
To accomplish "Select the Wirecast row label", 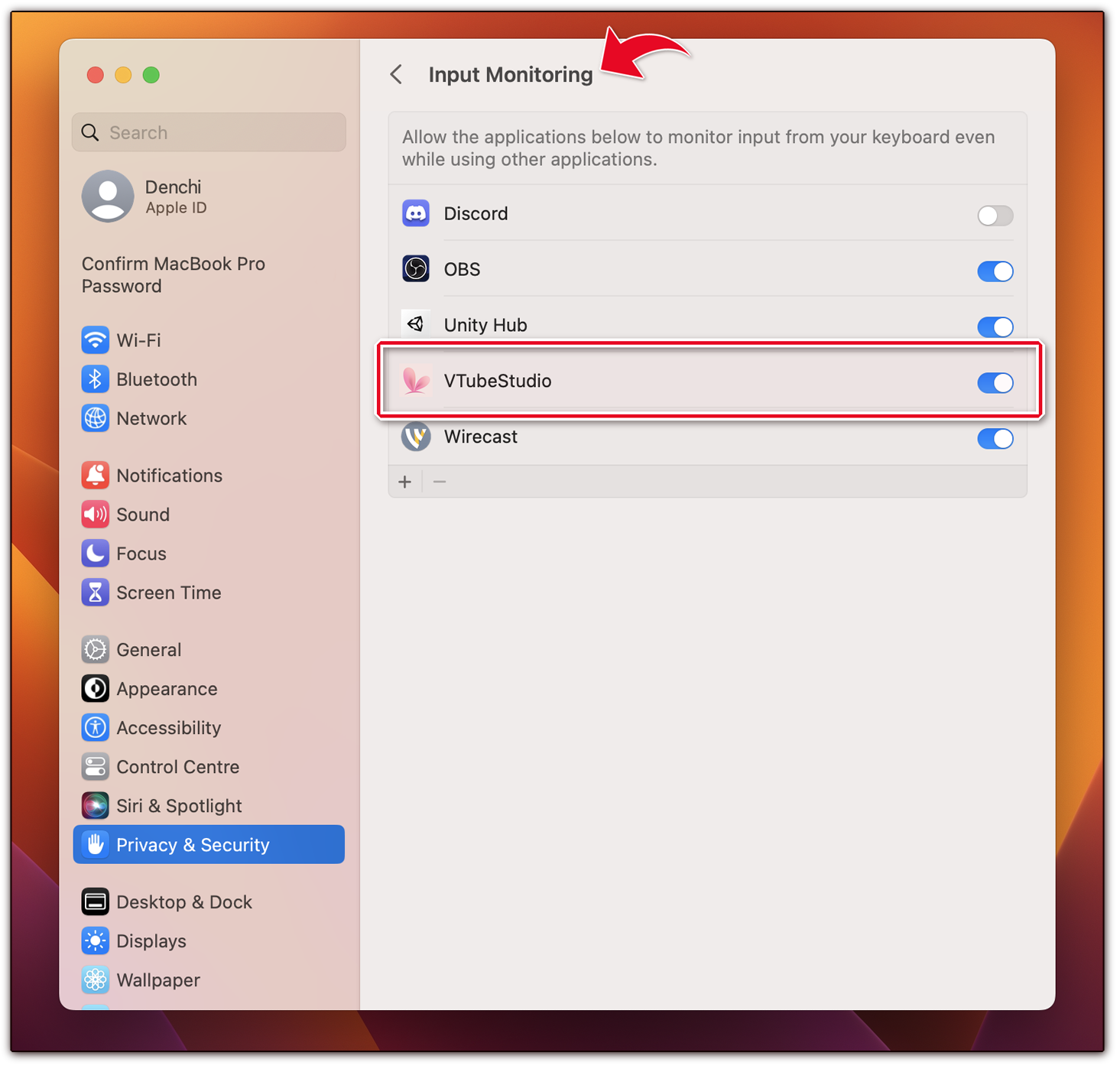I will point(481,437).
